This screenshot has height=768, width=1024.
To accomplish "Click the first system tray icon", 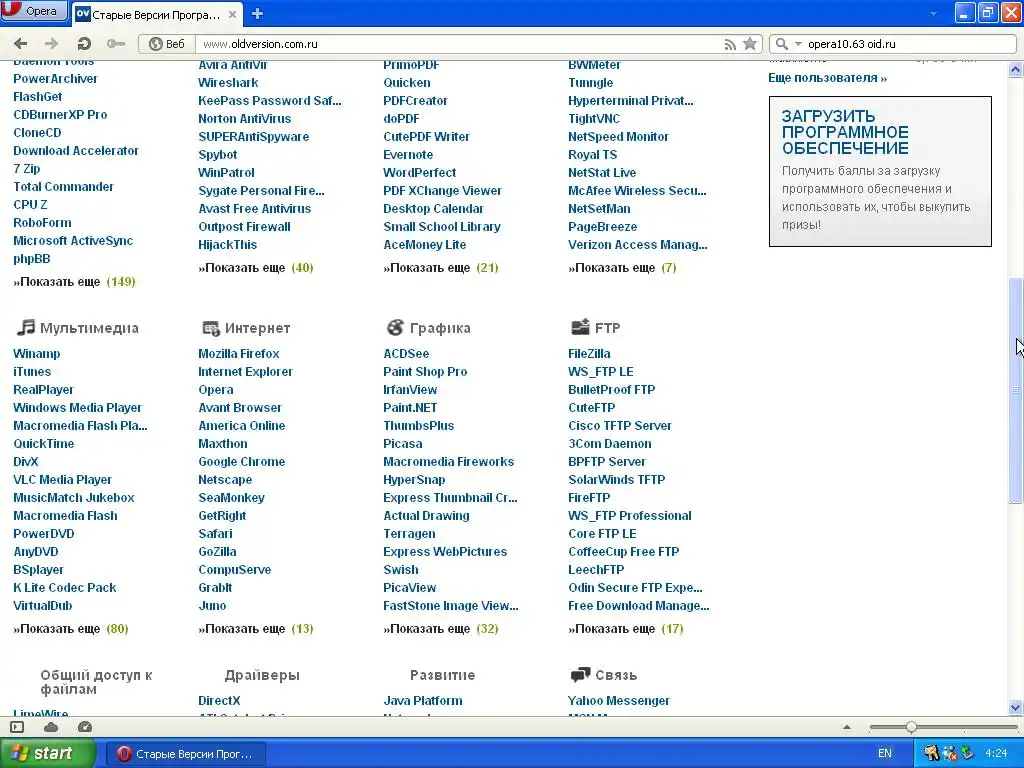I will click(x=931, y=753).
